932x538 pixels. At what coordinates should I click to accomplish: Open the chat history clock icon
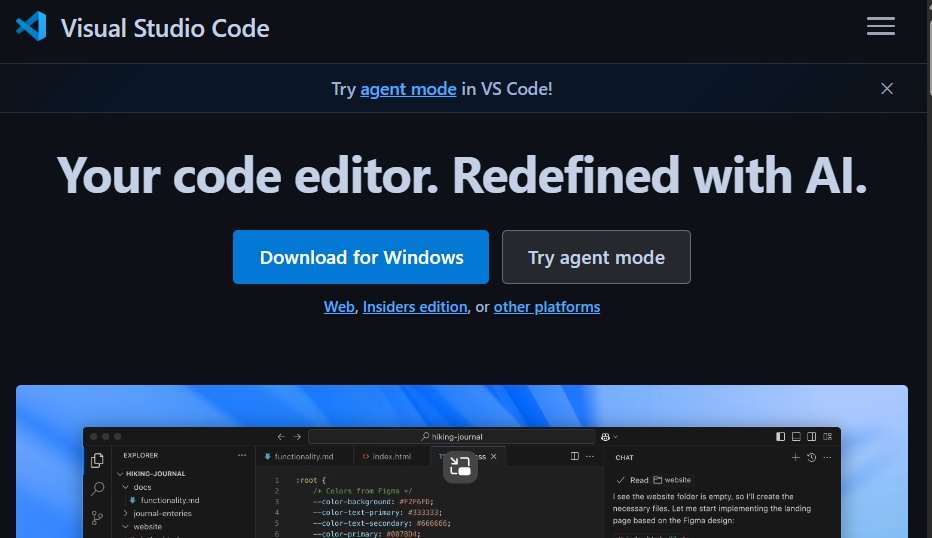[x=811, y=457]
